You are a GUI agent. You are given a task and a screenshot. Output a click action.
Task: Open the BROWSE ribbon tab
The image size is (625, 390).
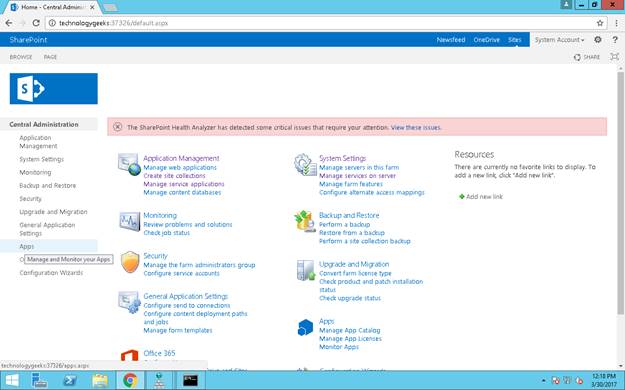pyautogui.click(x=21, y=57)
